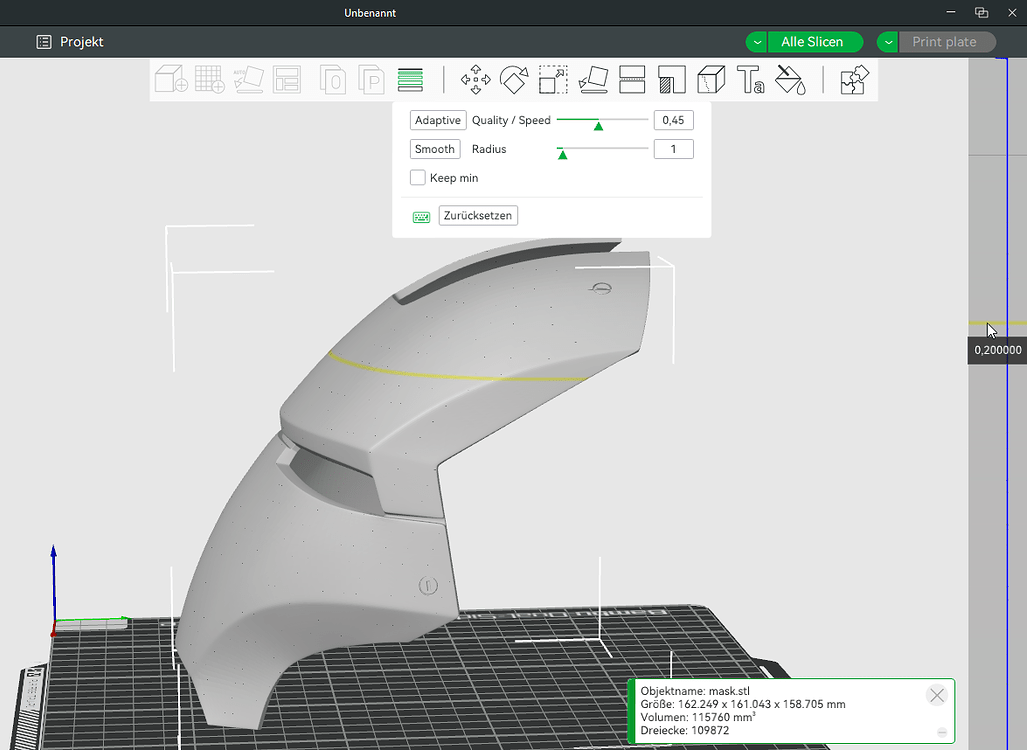Click the Split to parts icon
1027x750 pixels.
click(x=371, y=79)
